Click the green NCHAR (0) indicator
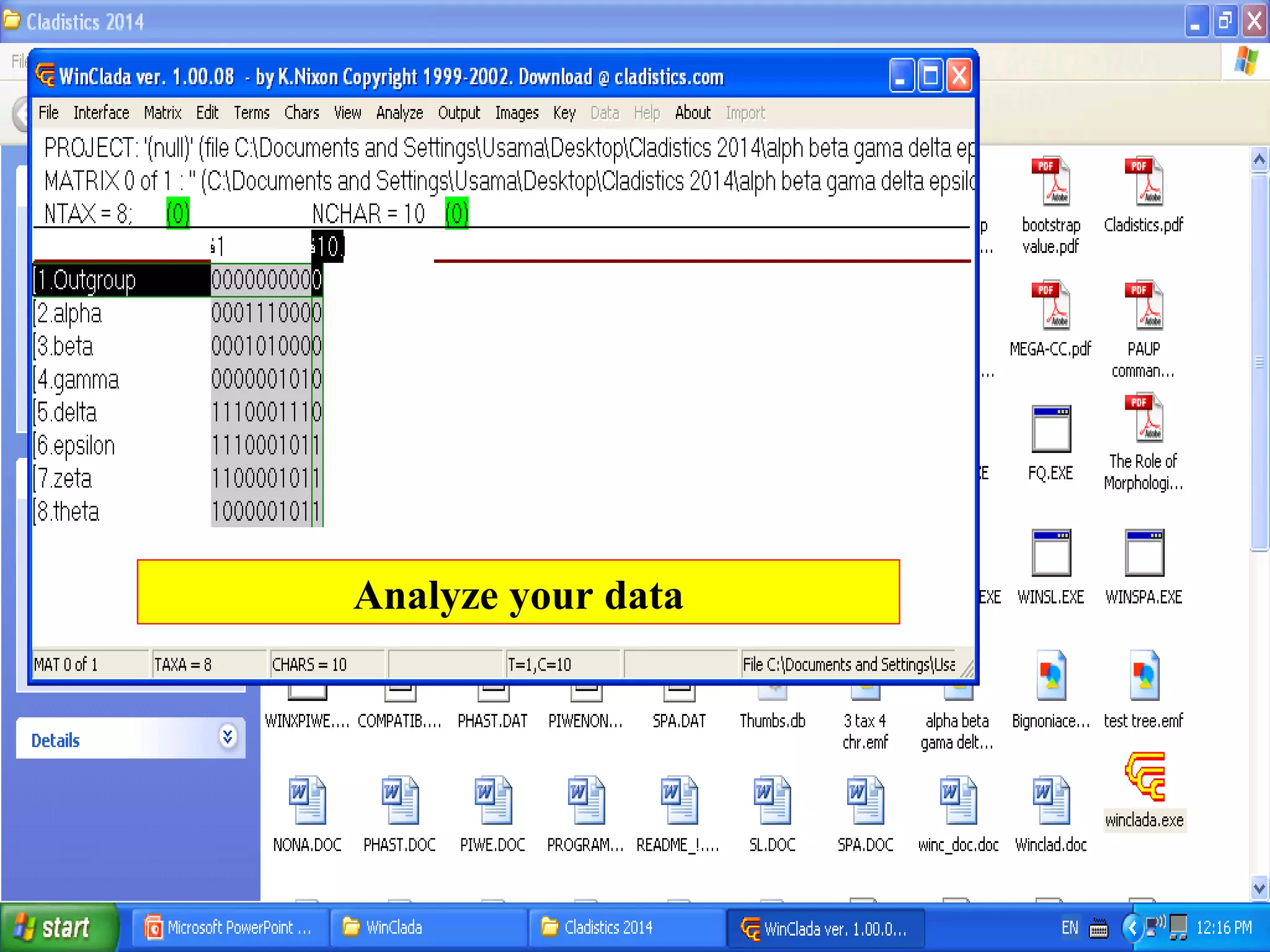This screenshot has height=952, width=1270. point(457,214)
